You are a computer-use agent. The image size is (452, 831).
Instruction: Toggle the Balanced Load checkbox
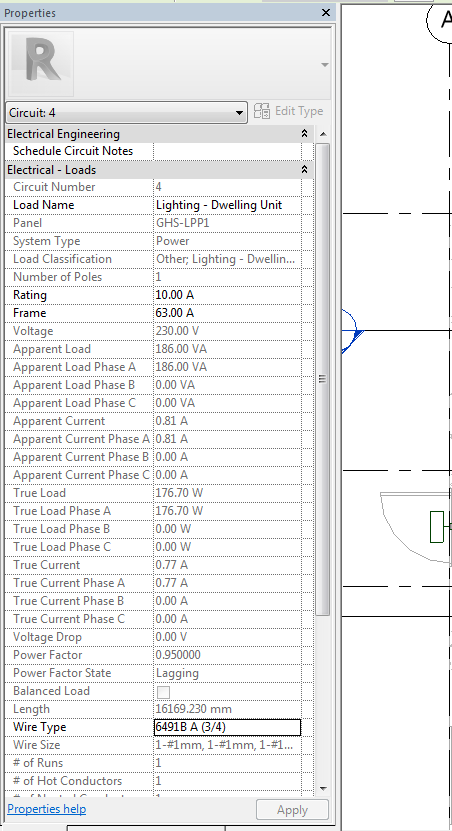[x=164, y=692]
